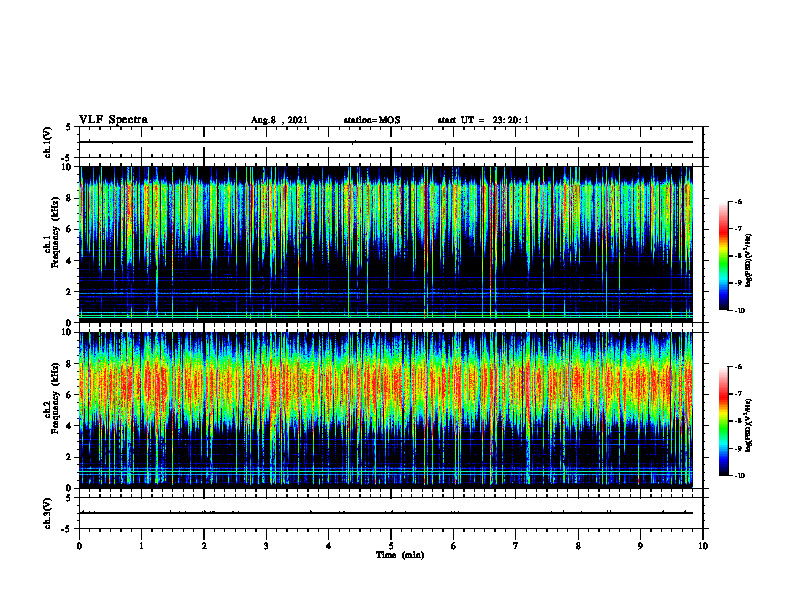Image resolution: width=792 pixels, height=612 pixels.
Task: Click time axis tick label "1"
Action: point(141,546)
